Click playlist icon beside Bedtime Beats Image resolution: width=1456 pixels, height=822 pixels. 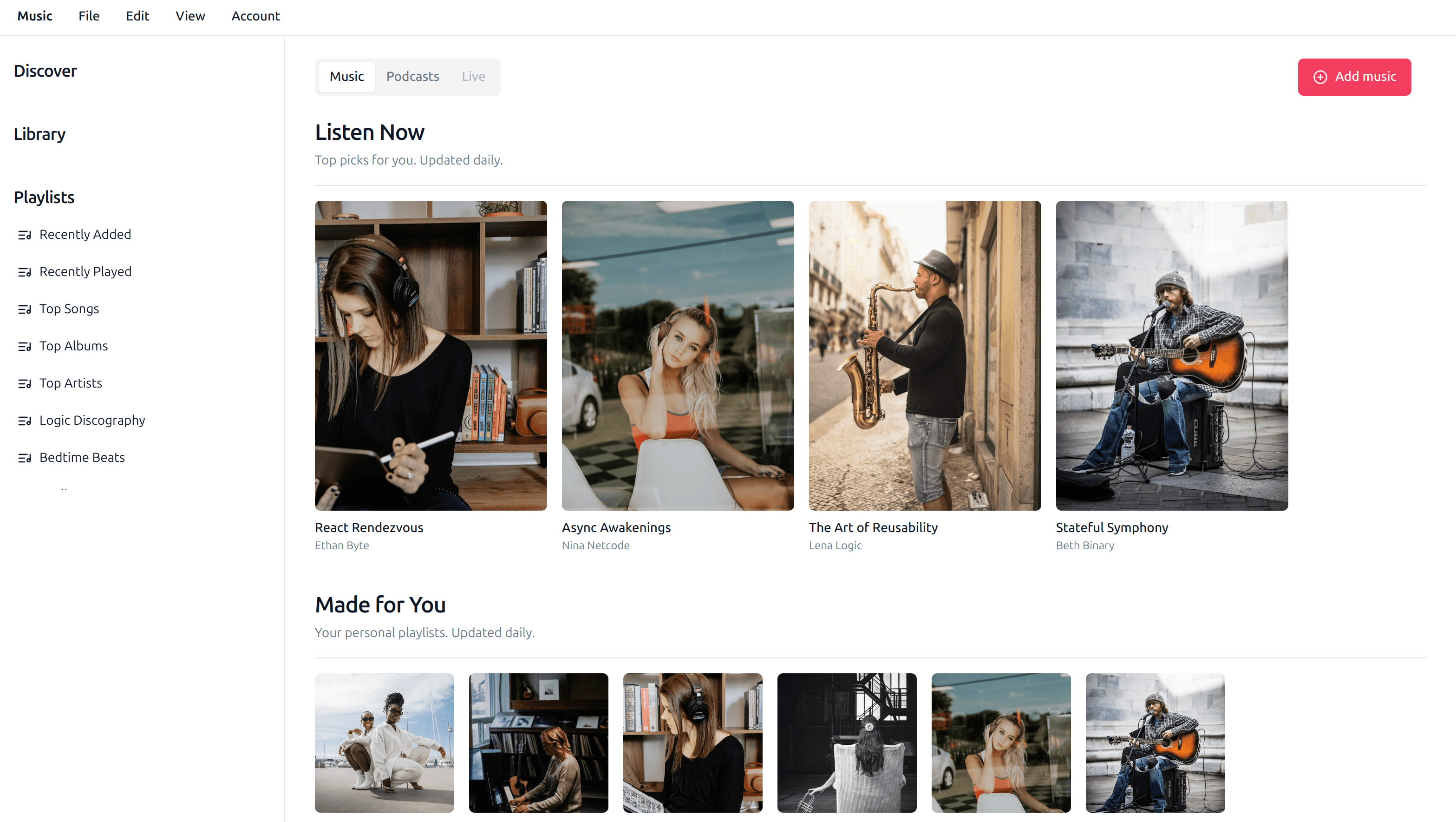coord(24,458)
